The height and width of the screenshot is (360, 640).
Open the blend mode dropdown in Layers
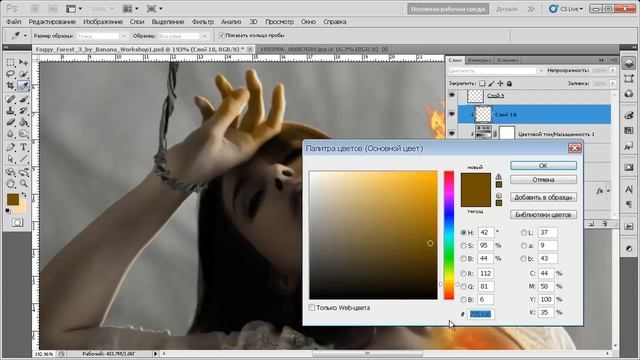point(496,71)
